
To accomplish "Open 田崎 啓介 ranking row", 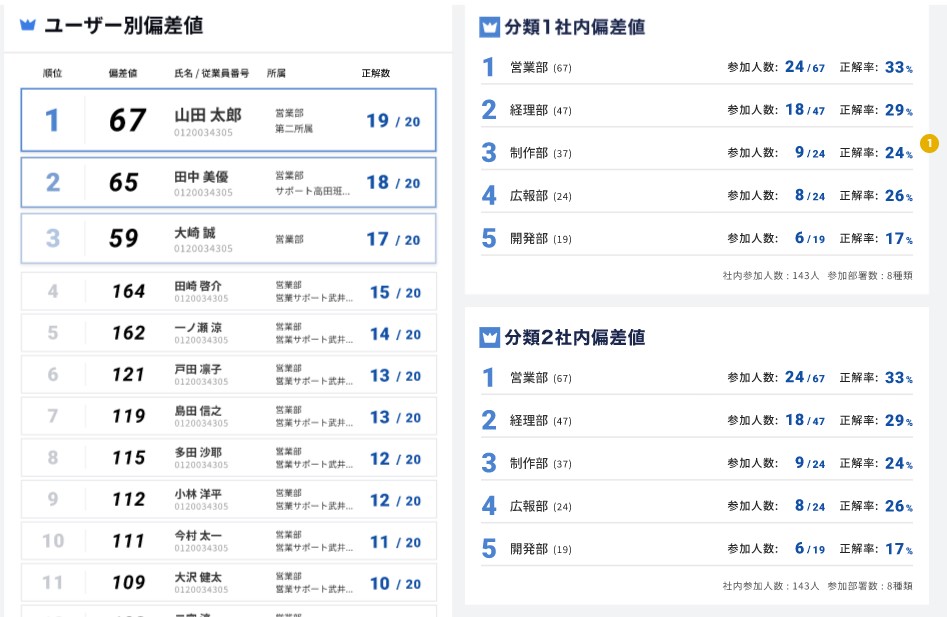I will (228, 292).
